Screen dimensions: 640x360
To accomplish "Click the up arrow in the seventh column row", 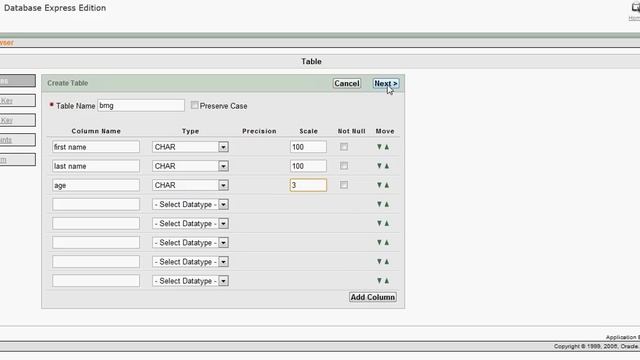I will [x=387, y=262].
